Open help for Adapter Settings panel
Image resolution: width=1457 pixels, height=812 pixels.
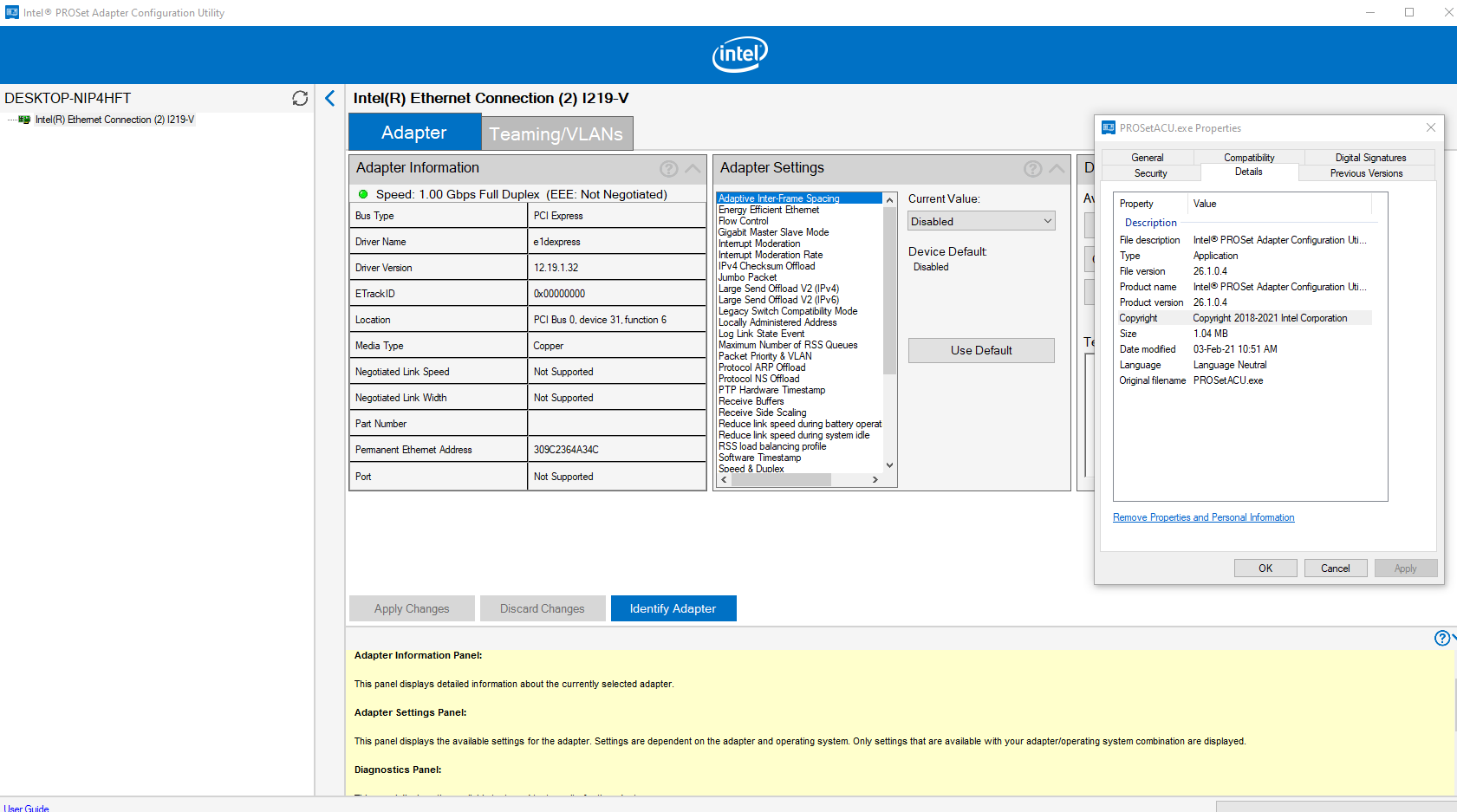coord(1032,168)
